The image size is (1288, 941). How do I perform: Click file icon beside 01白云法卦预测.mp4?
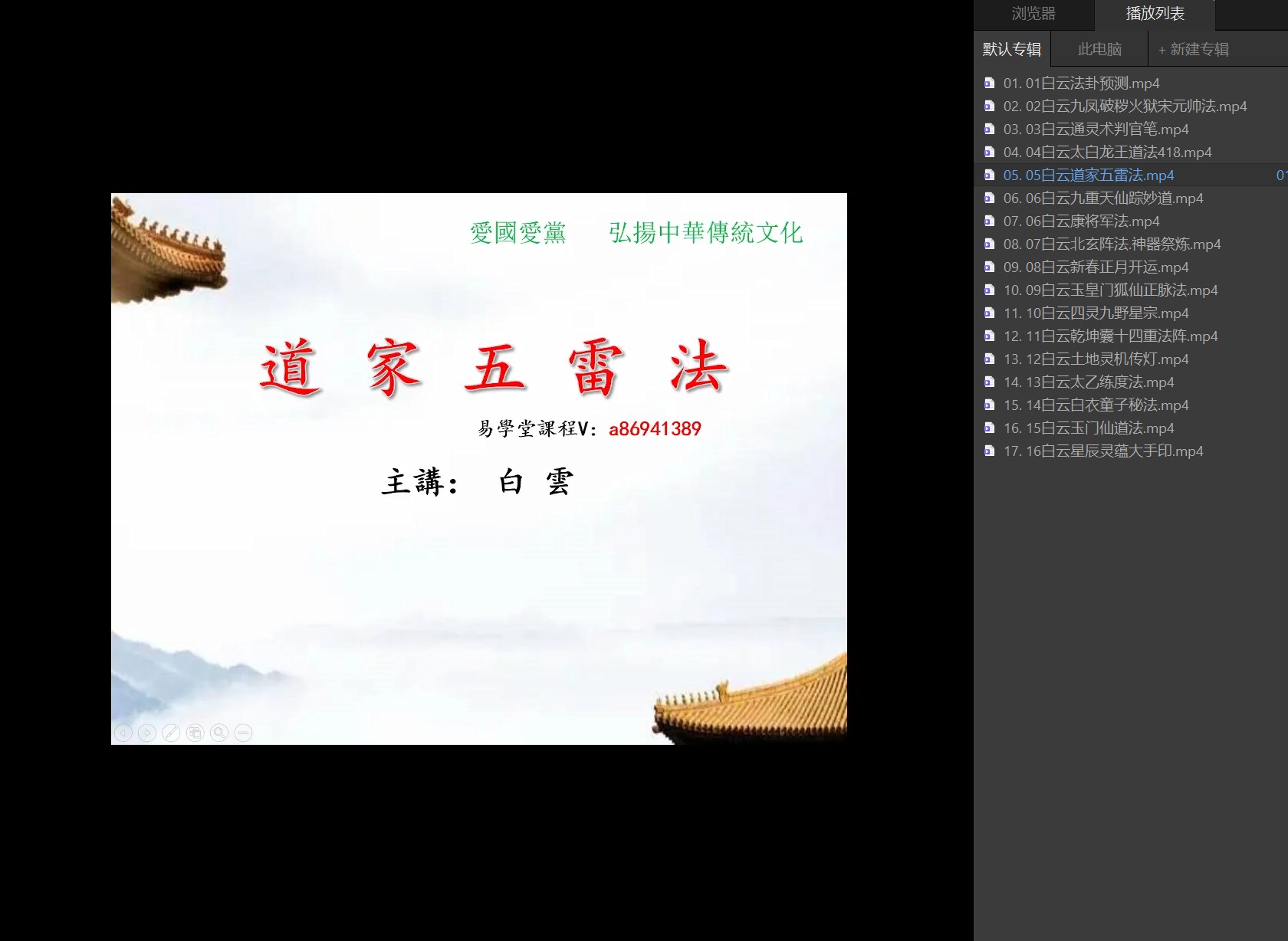pyautogui.click(x=990, y=84)
